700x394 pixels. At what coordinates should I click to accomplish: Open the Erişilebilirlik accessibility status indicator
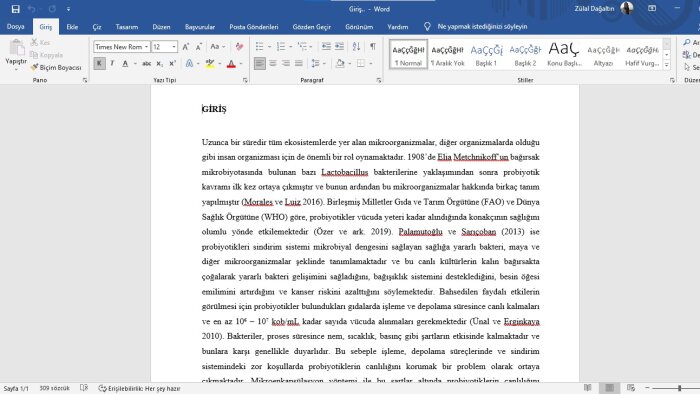click(x=139, y=388)
